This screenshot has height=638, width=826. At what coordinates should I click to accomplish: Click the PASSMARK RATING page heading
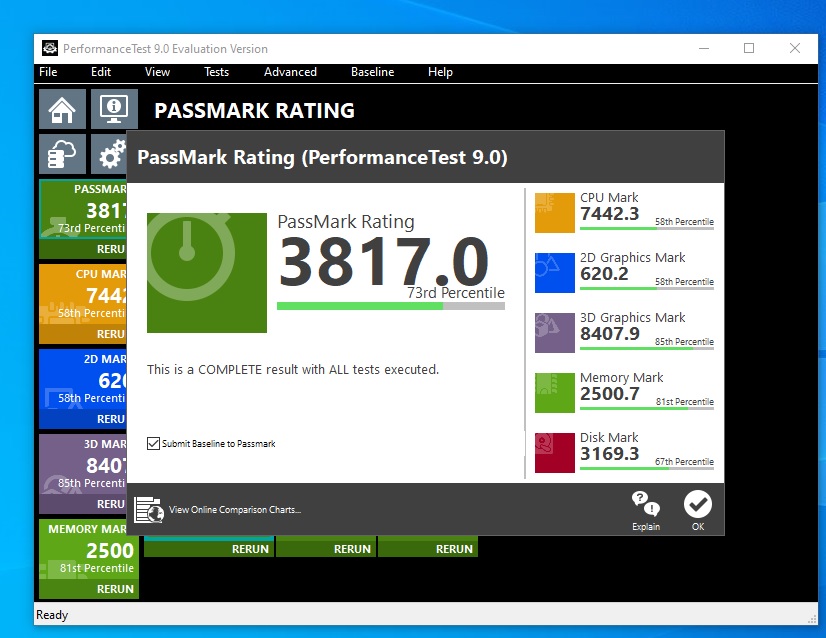point(254,111)
